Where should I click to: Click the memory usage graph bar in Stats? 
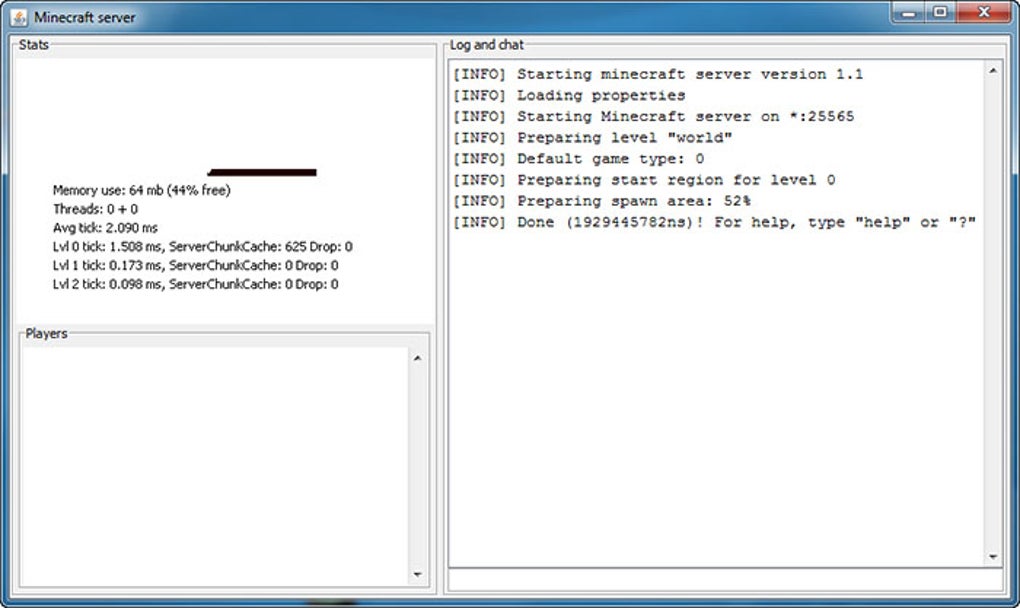[x=262, y=172]
